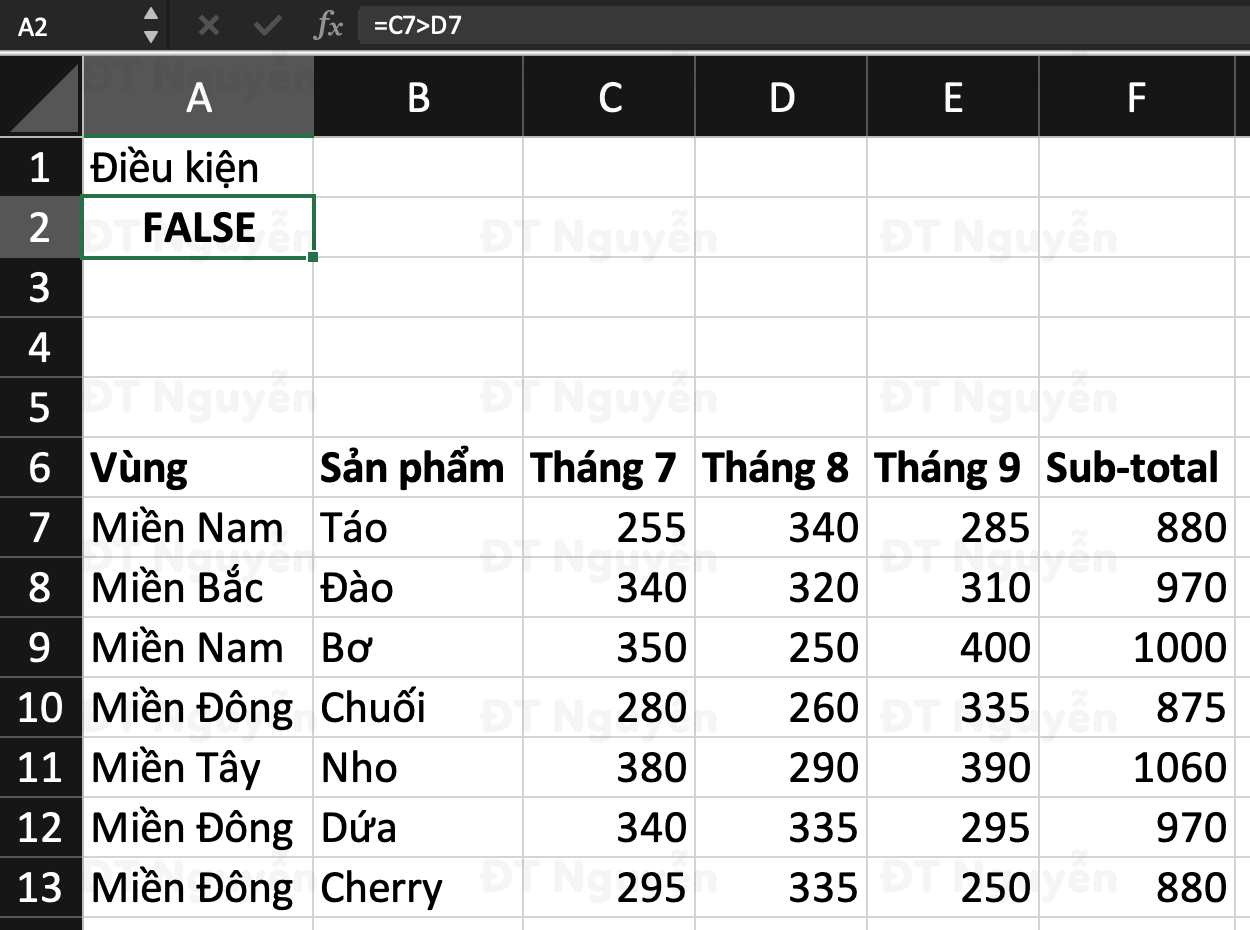Select the Sub-total value 1060

click(1136, 767)
